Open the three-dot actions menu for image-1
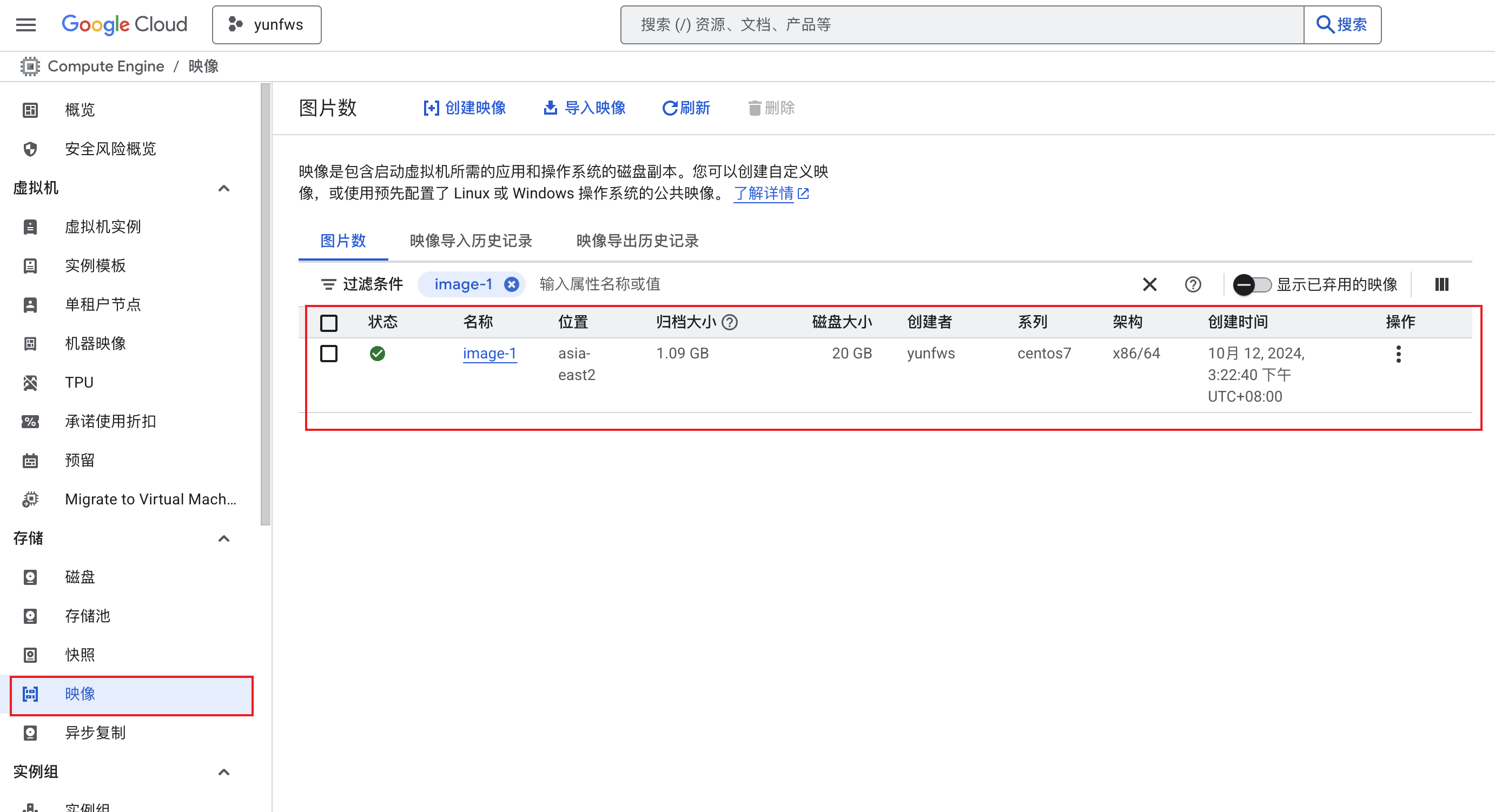Image resolution: width=1495 pixels, height=812 pixels. 1399,353
